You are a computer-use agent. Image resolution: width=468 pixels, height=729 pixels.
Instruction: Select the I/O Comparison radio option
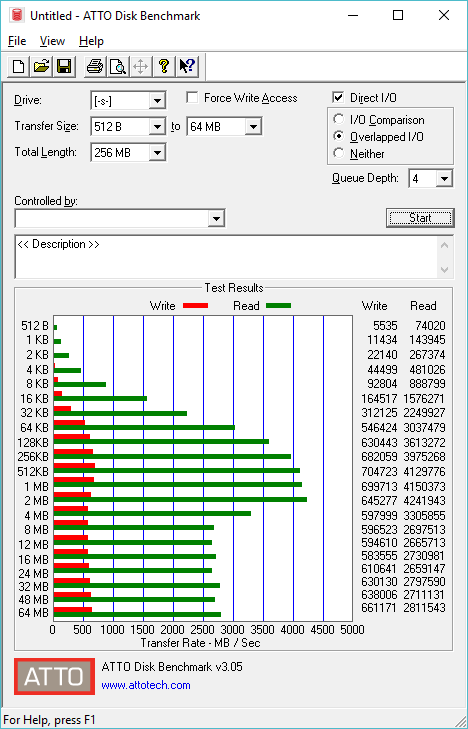[x=339, y=119]
